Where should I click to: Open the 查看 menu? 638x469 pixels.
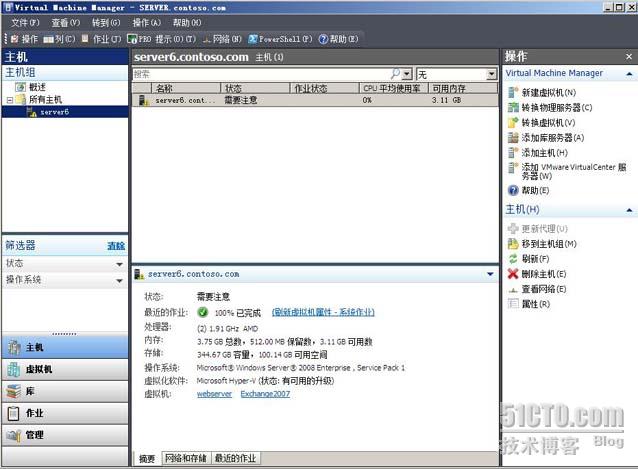pyautogui.click(x=66, y=23)
